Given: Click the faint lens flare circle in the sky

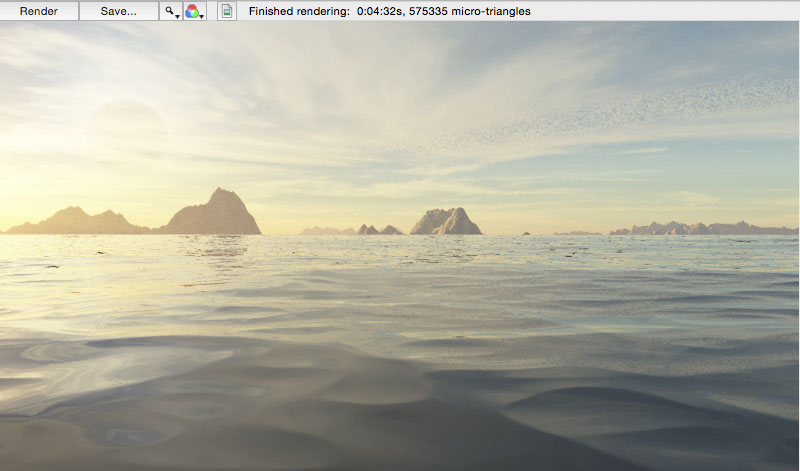Looking at the screenshot, I should click(126, 133).
